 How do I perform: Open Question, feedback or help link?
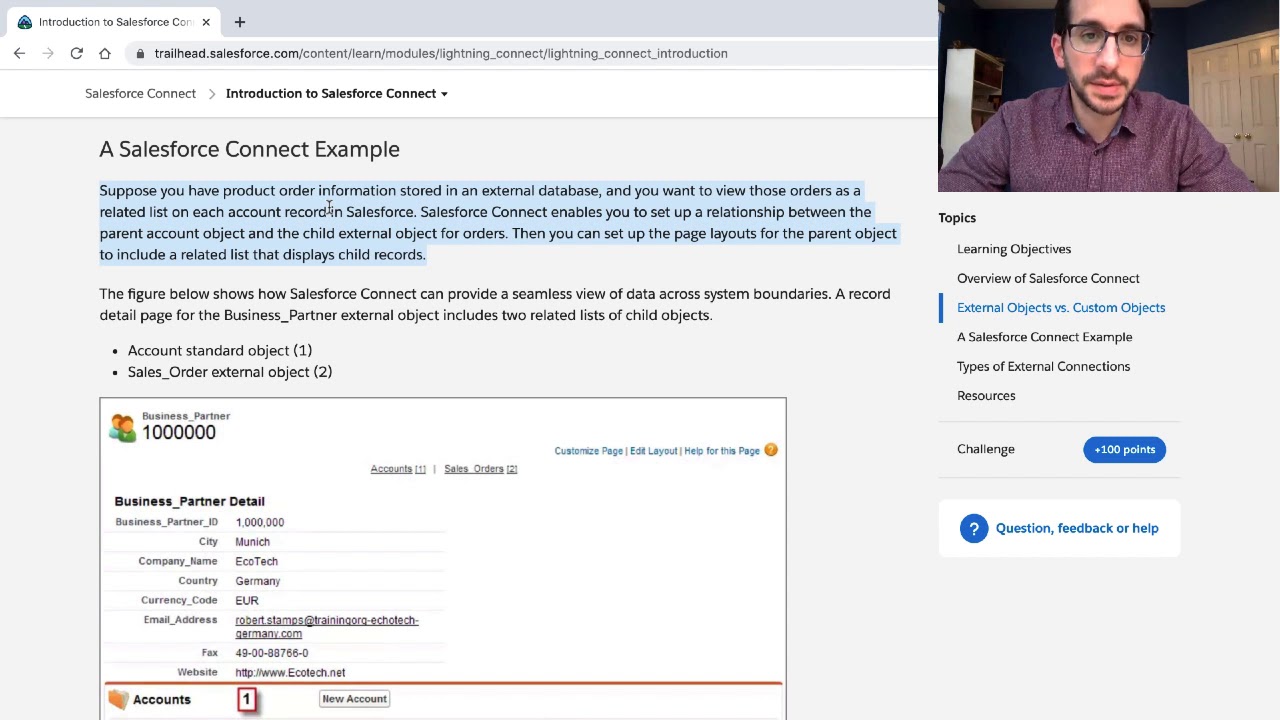pyautogui.click(x=1077, y=528)
